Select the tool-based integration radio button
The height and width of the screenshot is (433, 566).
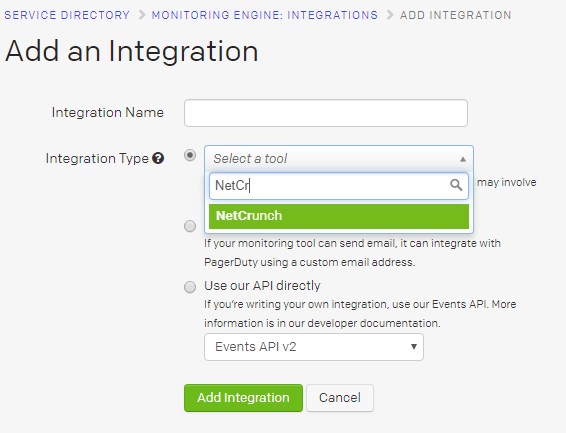pos(190,156)
